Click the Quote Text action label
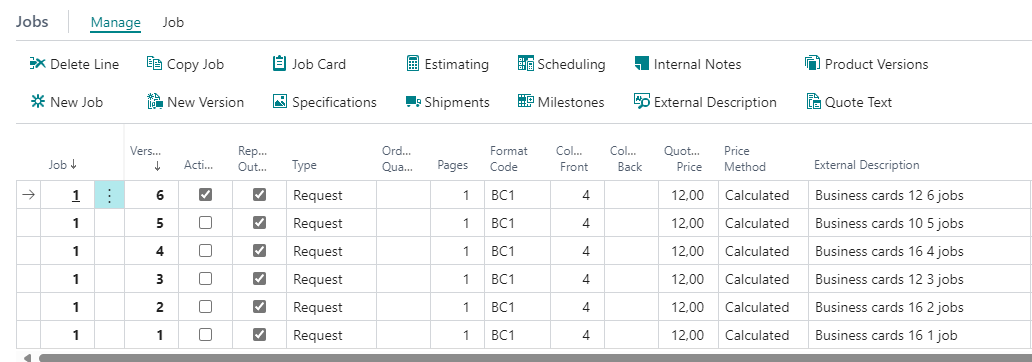This screenshot has height=362, width=1032. click(859, 102)
